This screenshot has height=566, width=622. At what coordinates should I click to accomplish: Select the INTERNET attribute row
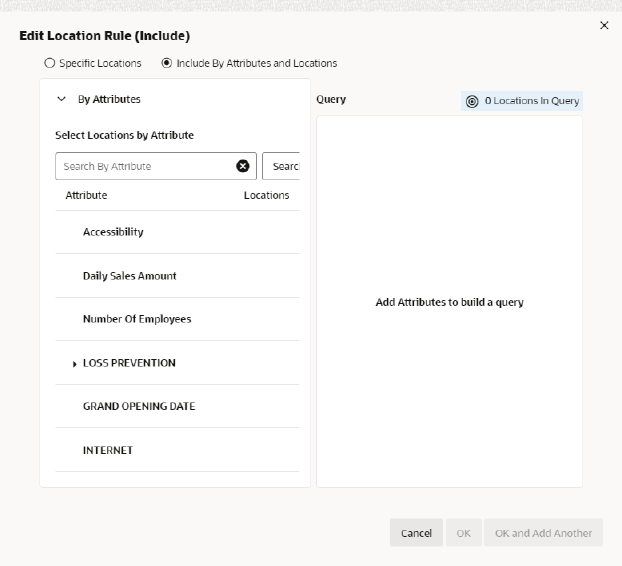177,450
